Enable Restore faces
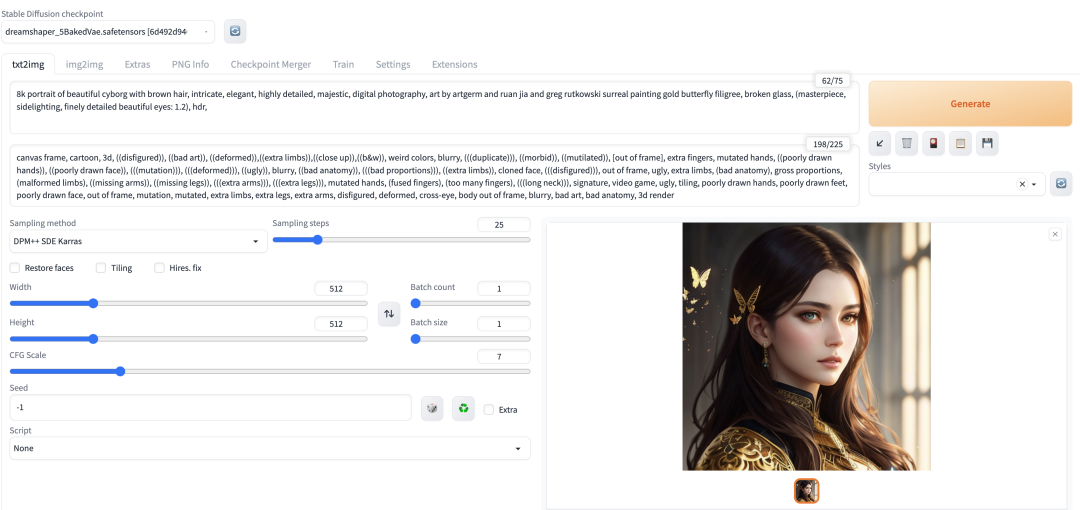 14,267
